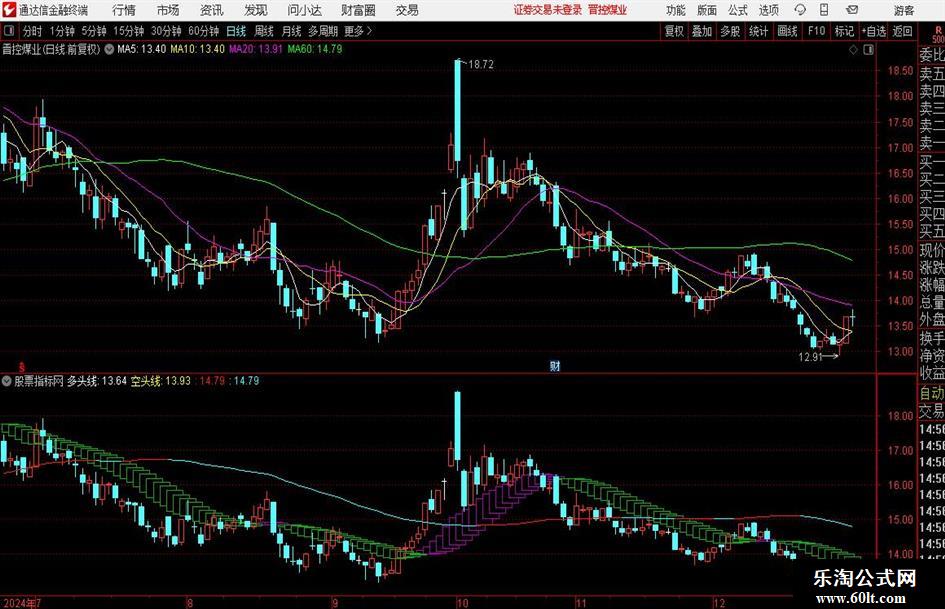This screenshot has width=945, height=609.
Task: Click the 空头线: 13.93 indicator label
Action: point(160,381)
